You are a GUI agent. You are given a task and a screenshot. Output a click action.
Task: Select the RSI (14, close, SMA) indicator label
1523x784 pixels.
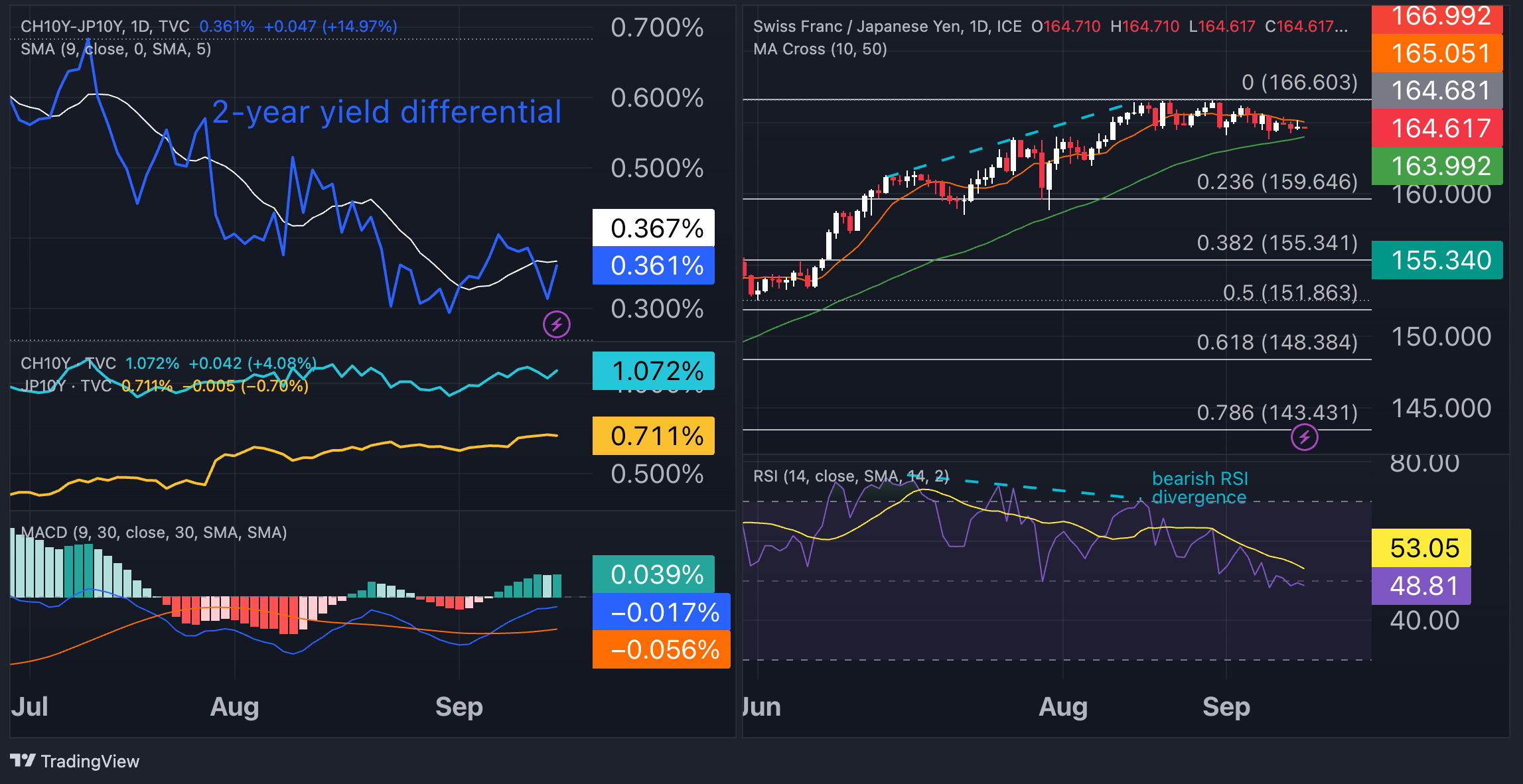(x=851, y=476)
